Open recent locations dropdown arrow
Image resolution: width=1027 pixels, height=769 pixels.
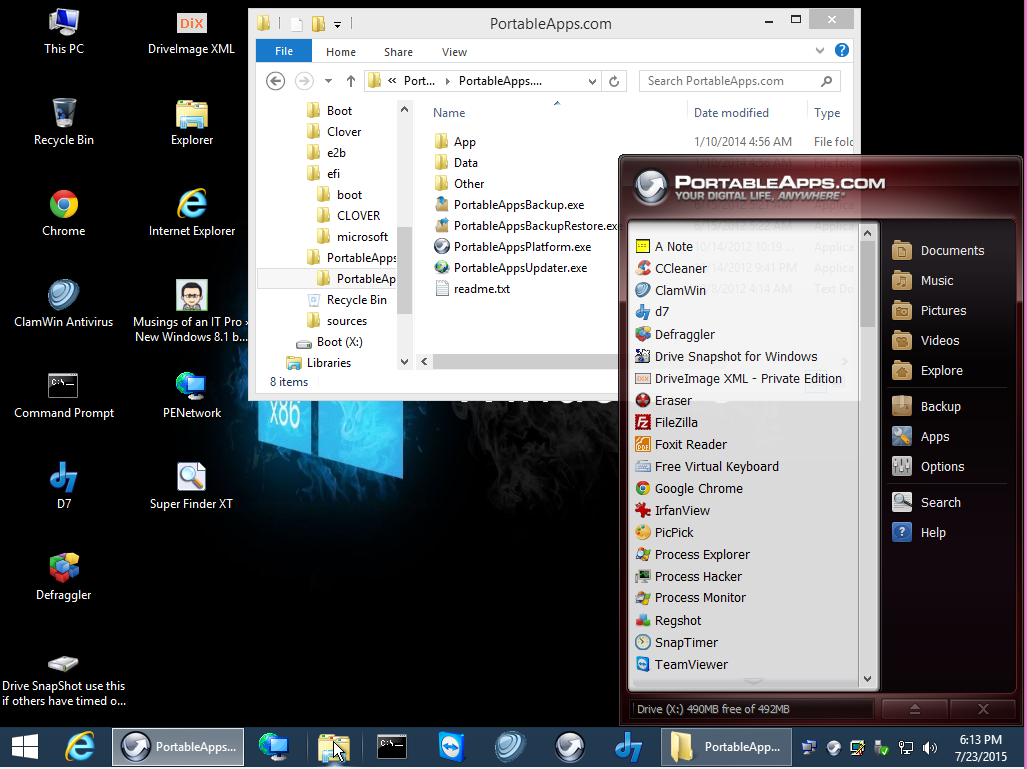coord(328,81)
